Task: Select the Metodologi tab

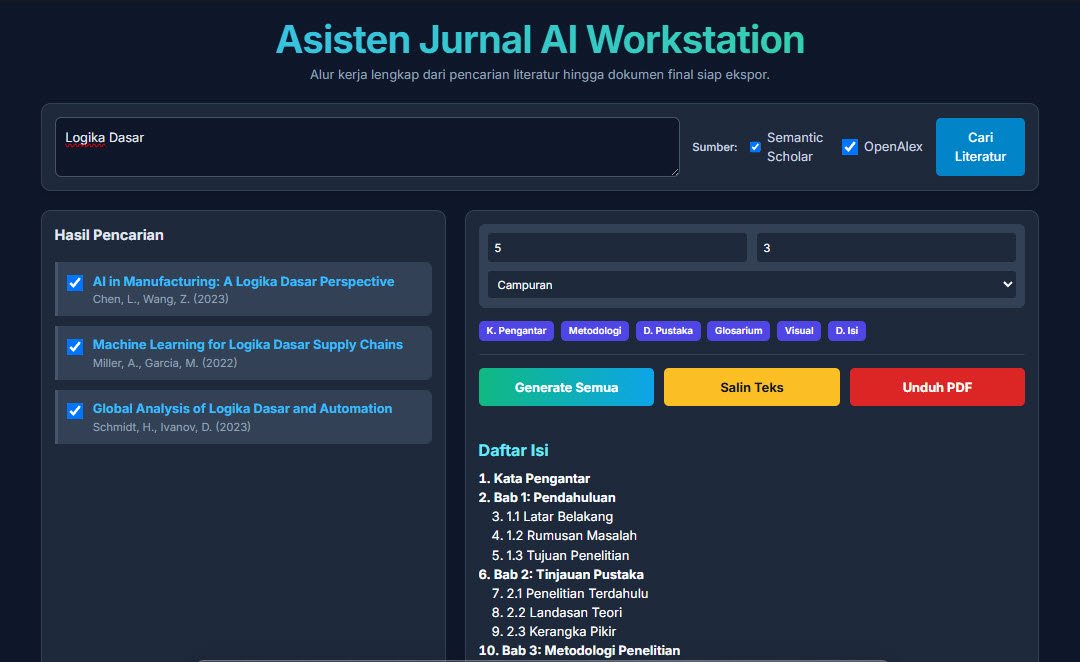Action: pyautogui.click(x=594, y=331)
